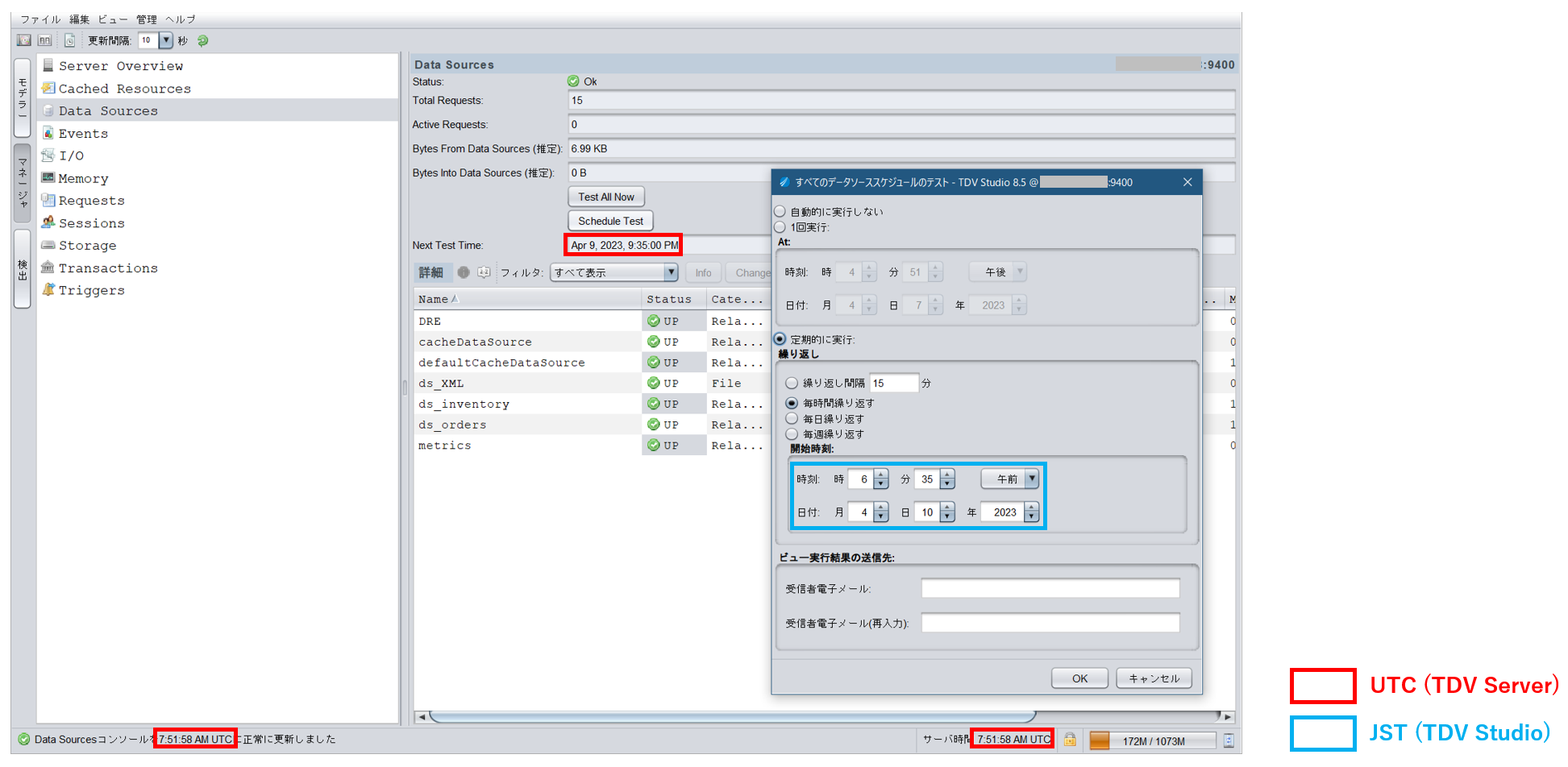Click the キャンセル button in dialog
This screenshot has width=1568, height=767.
pos(1154,678)
